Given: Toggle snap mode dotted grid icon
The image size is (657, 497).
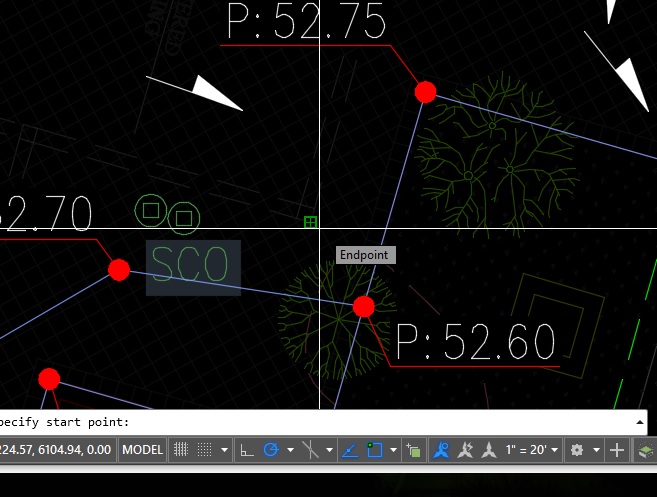Looking at the screenshot, I should [204, 450].
